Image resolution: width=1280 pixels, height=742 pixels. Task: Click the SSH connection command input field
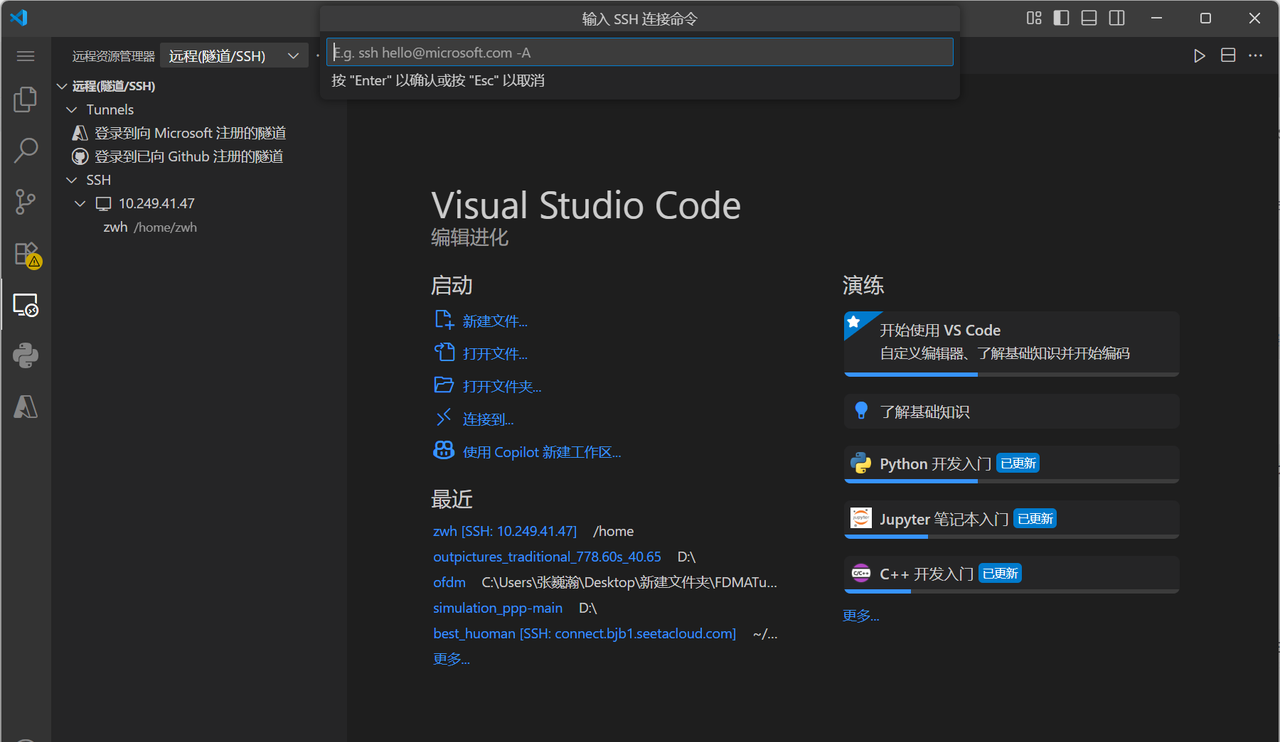point(640,53)
